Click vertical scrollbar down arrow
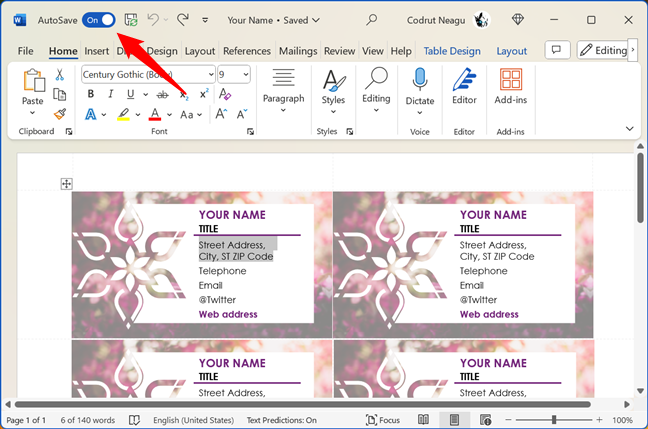 tap(640, 391)
